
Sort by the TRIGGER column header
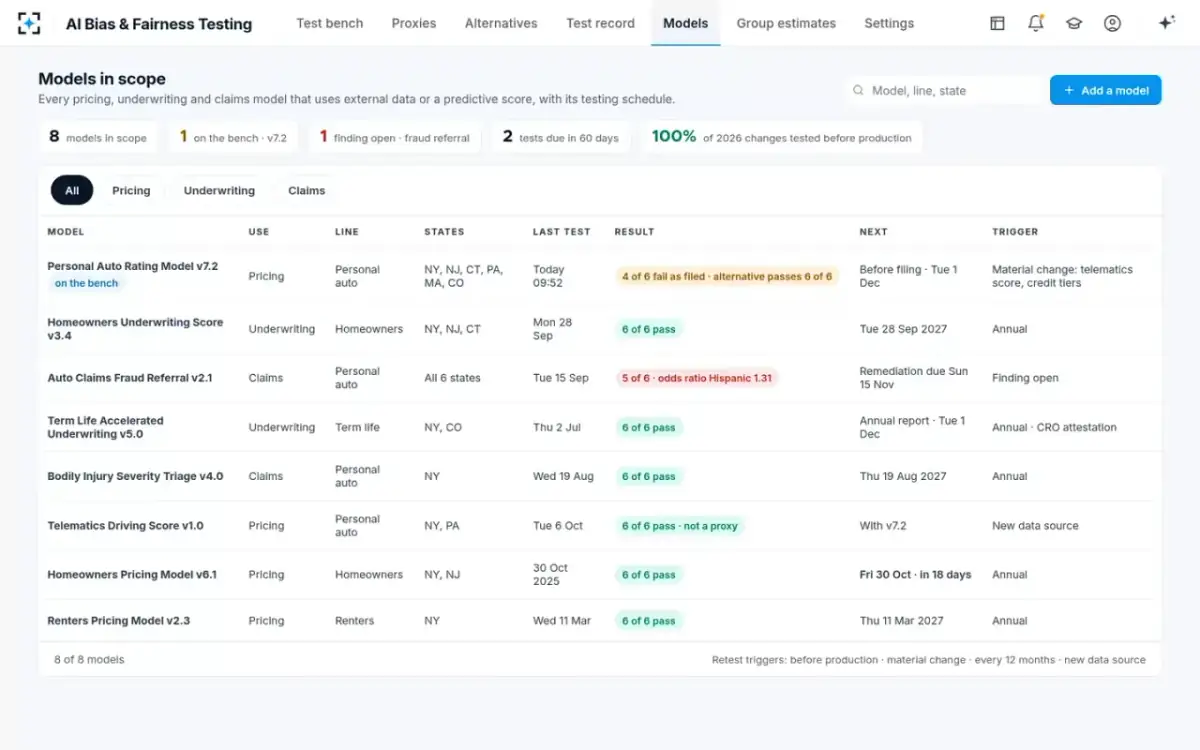(x=1015, y=231)
